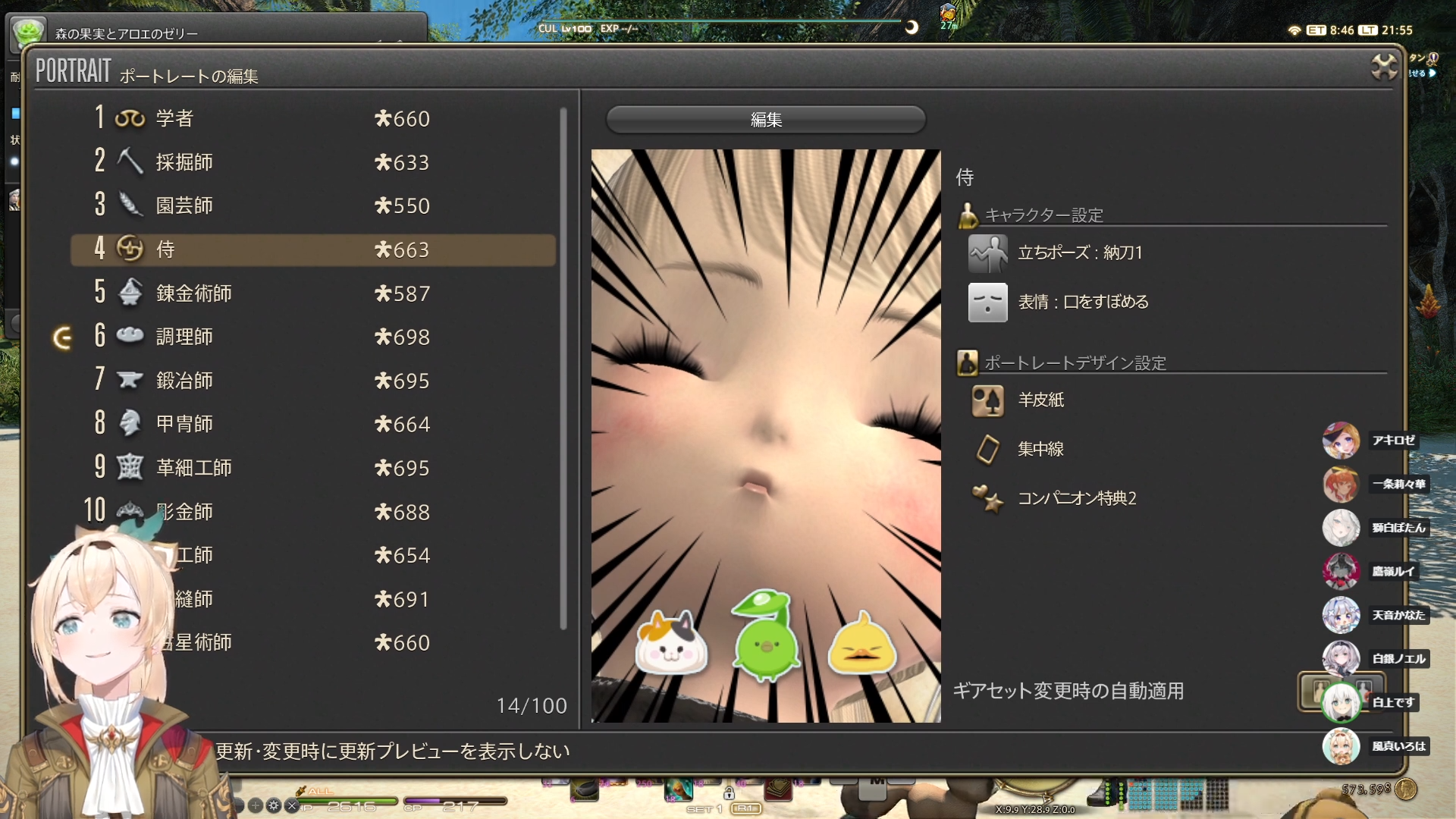Click the 風真いろは avatar icon
The height and width of the screenshot is (819, 1456).
[1341, 746]
